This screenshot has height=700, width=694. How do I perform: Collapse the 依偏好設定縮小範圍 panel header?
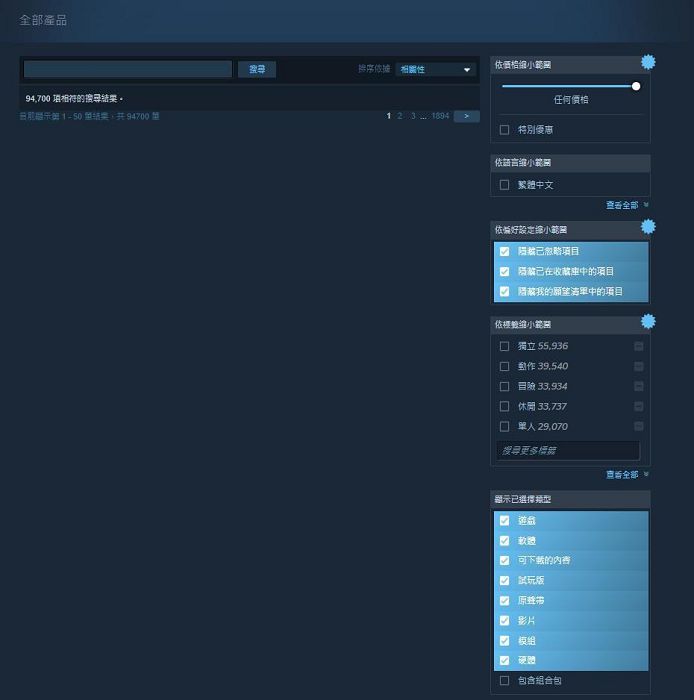point(570,230)
